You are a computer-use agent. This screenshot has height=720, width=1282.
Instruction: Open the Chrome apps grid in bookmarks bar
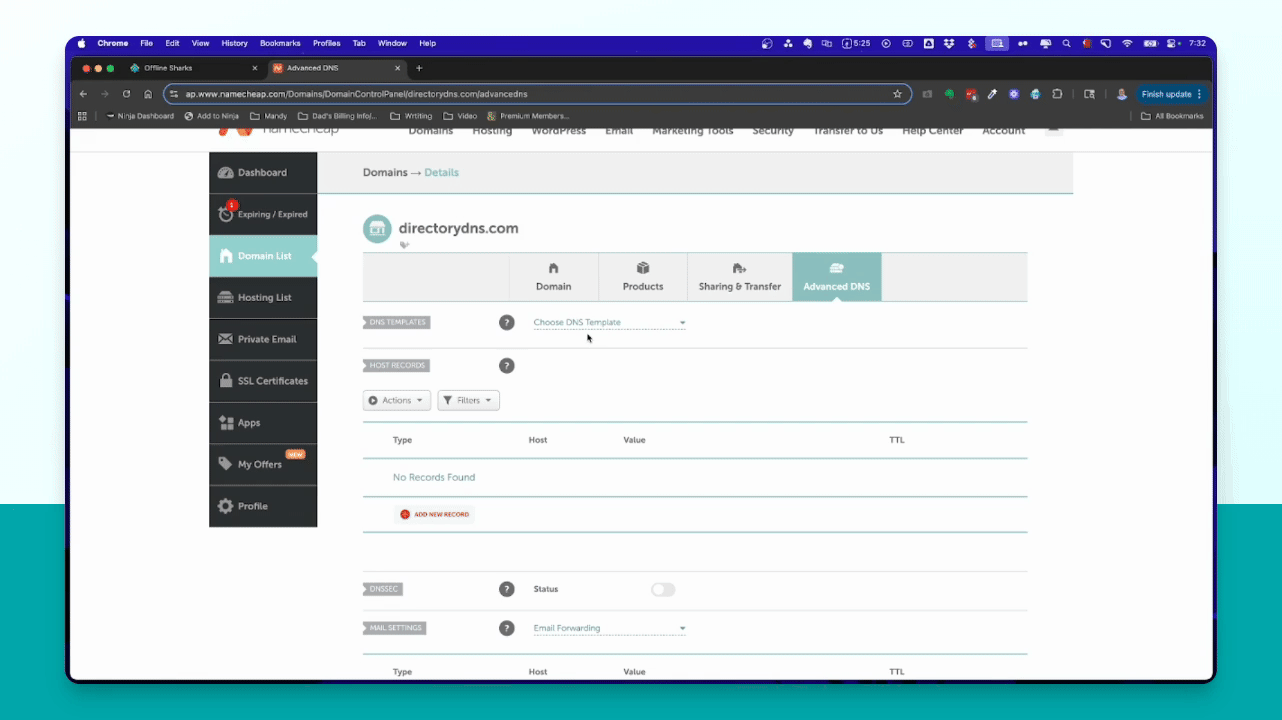[x=83, y=116]
